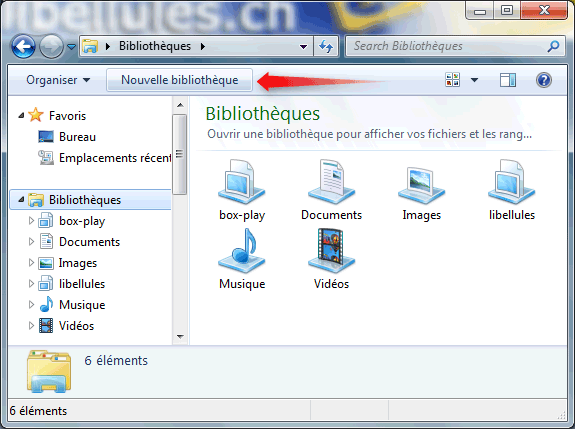Click the Emplacements récents icon
Screen dimensions: 575x429
tap(46, 158)
